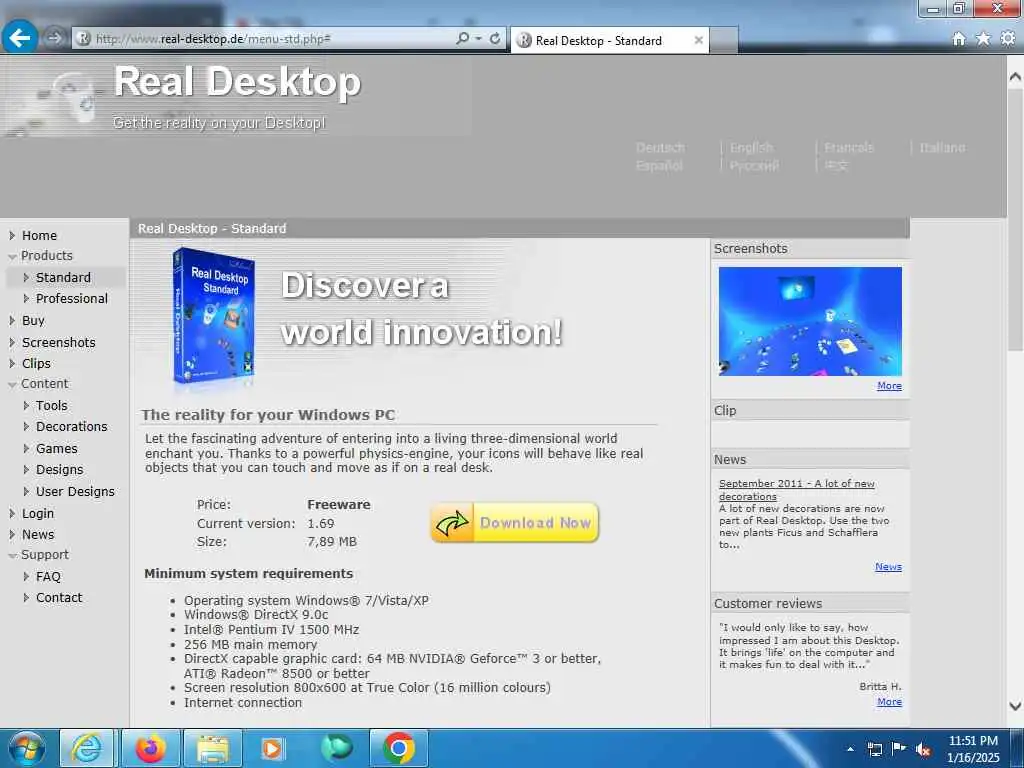Open the Windows Start button
This screenshot has width=1024, height=768.
pyautogui.click(x=26, y=748)
